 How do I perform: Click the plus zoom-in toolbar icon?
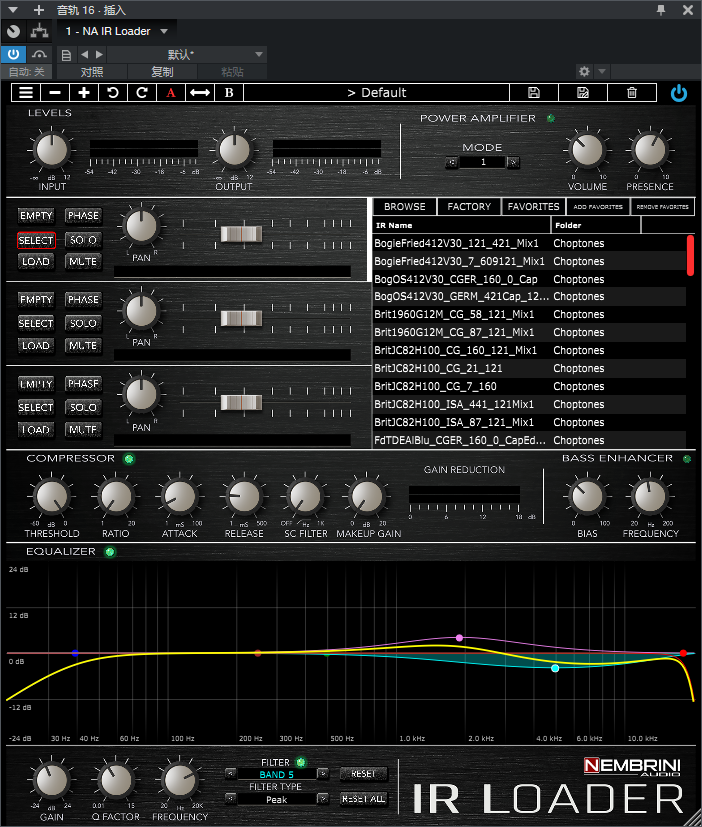click(x=84, y=93)
